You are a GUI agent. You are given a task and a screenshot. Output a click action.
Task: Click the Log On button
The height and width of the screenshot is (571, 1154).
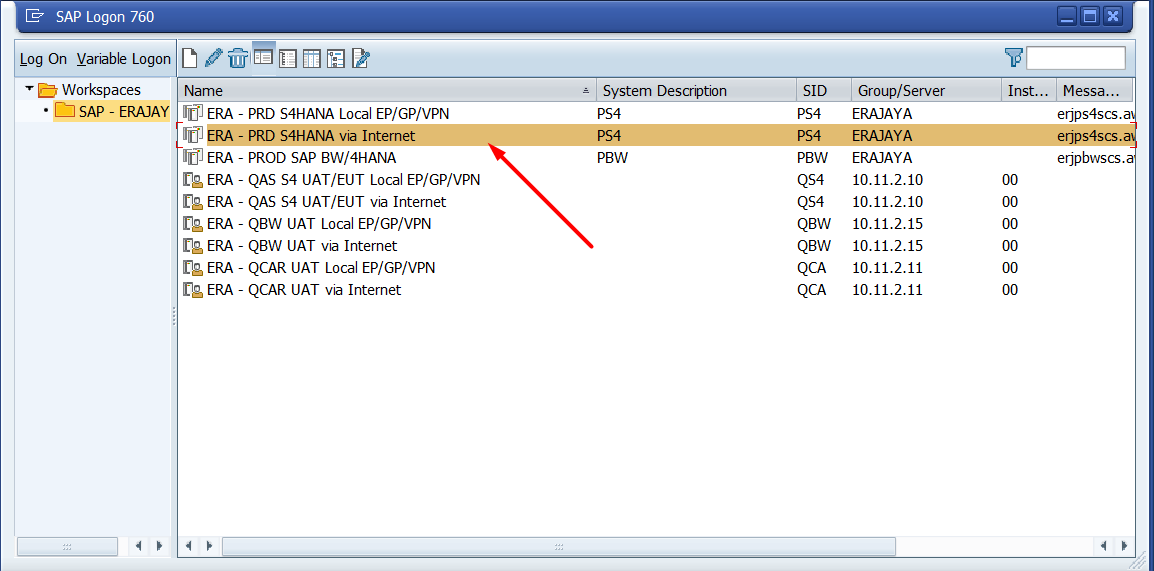(x=44, y=59)
